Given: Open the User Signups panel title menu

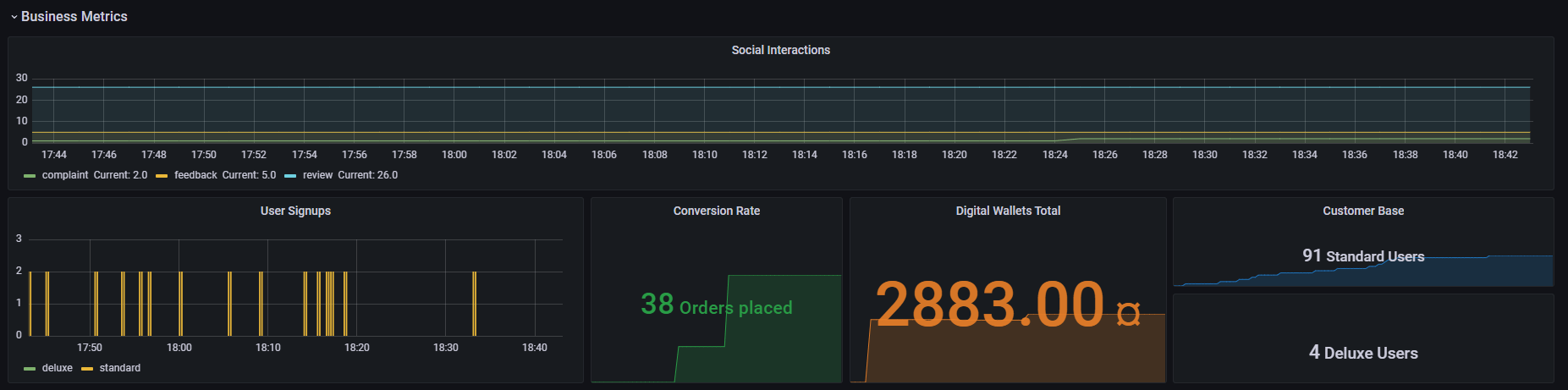Looking at the screenshot, I should point(295,211).
